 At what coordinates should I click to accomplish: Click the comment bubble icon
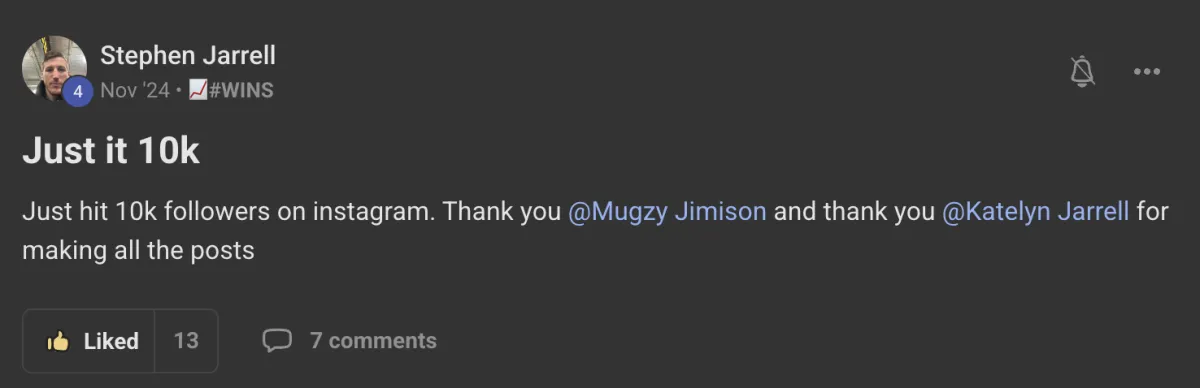[277, 341]
